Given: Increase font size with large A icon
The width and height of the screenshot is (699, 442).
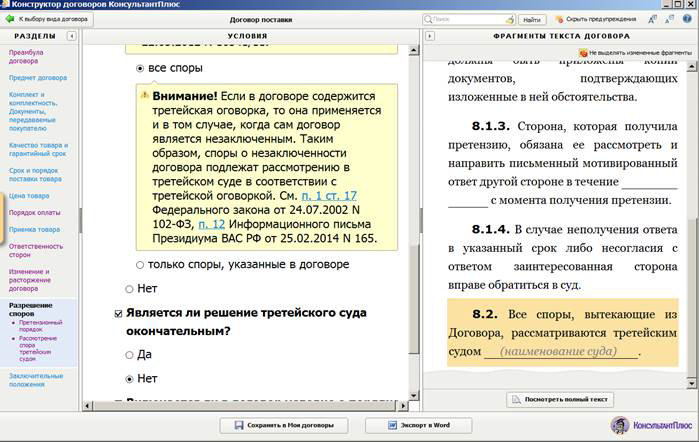Looking at the screenshot, I should coord(652,19).
